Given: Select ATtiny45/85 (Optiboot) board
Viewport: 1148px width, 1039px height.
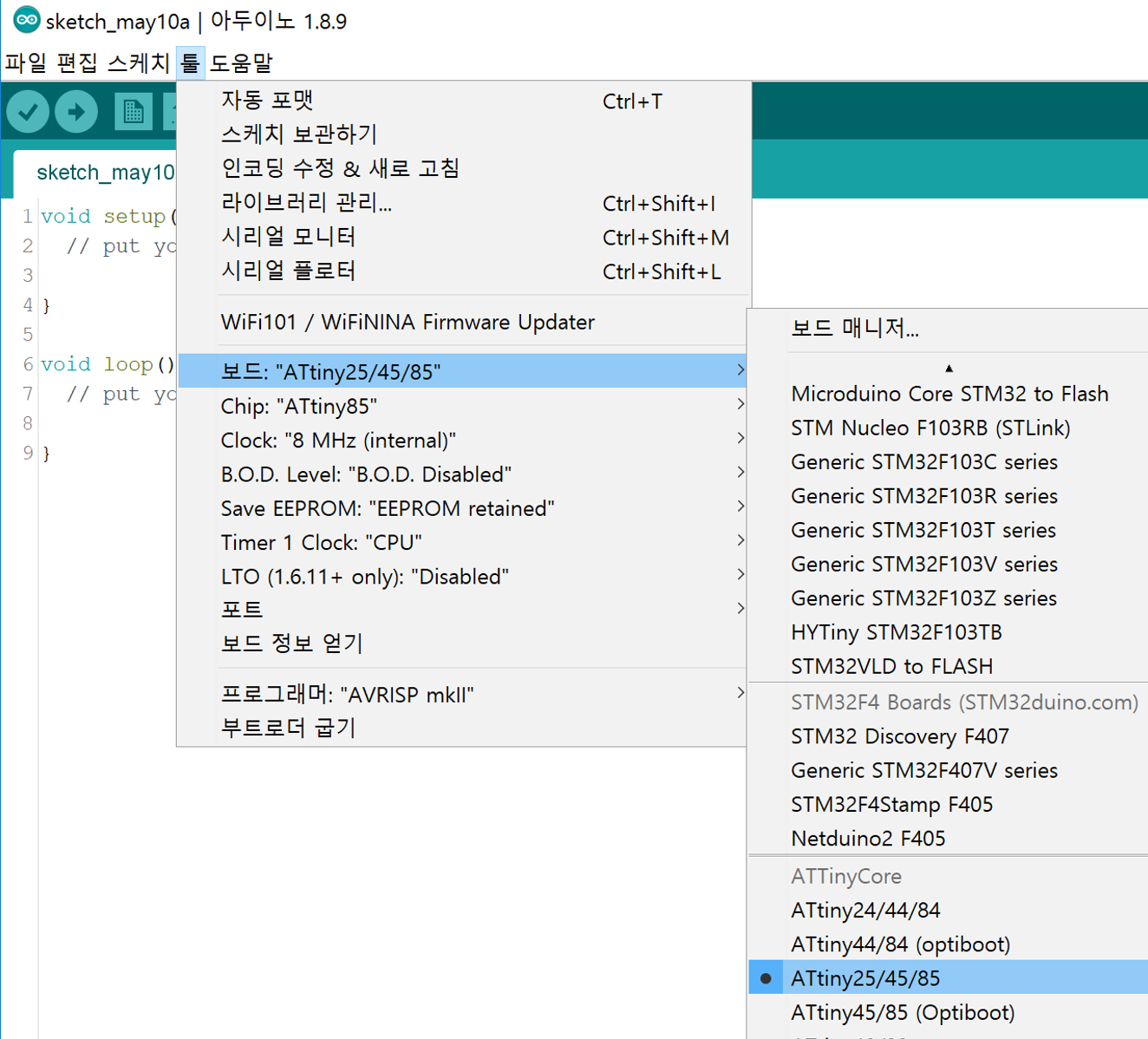Looking at the screenshot, I should (x=948, y=1012).
